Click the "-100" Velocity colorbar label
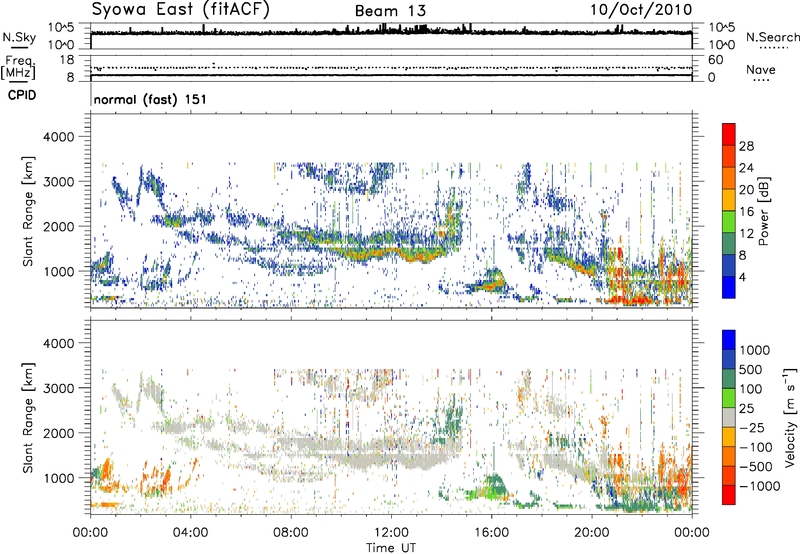 point(756,447)
